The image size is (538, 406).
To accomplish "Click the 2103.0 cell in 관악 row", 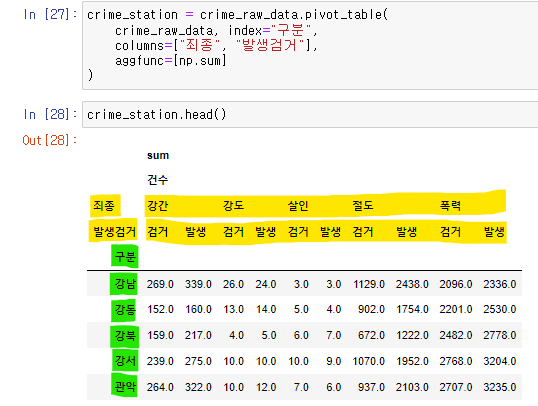I will point(412,387).
